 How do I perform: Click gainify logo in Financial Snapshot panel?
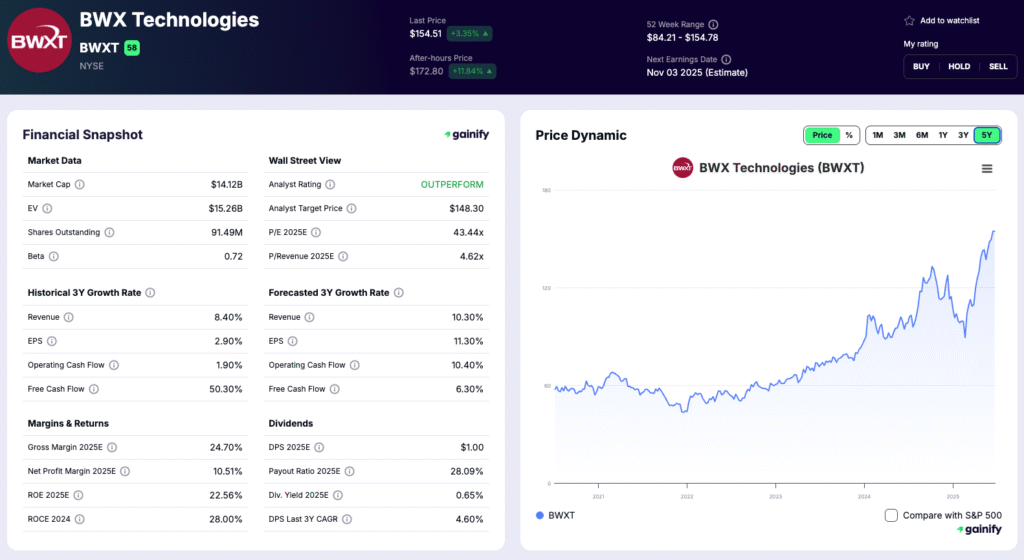[466, 134]
